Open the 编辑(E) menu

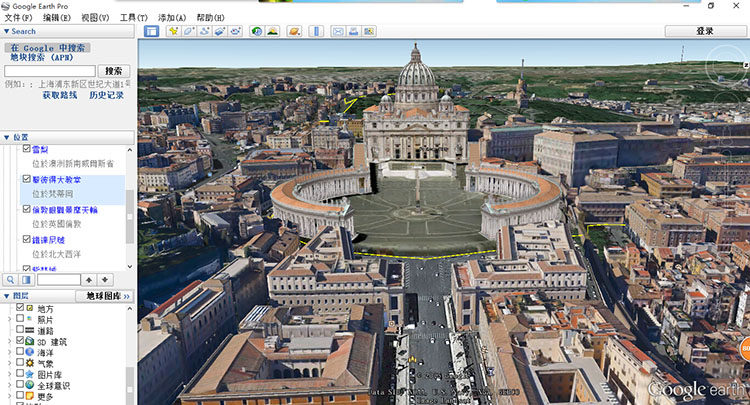(57, 18)
